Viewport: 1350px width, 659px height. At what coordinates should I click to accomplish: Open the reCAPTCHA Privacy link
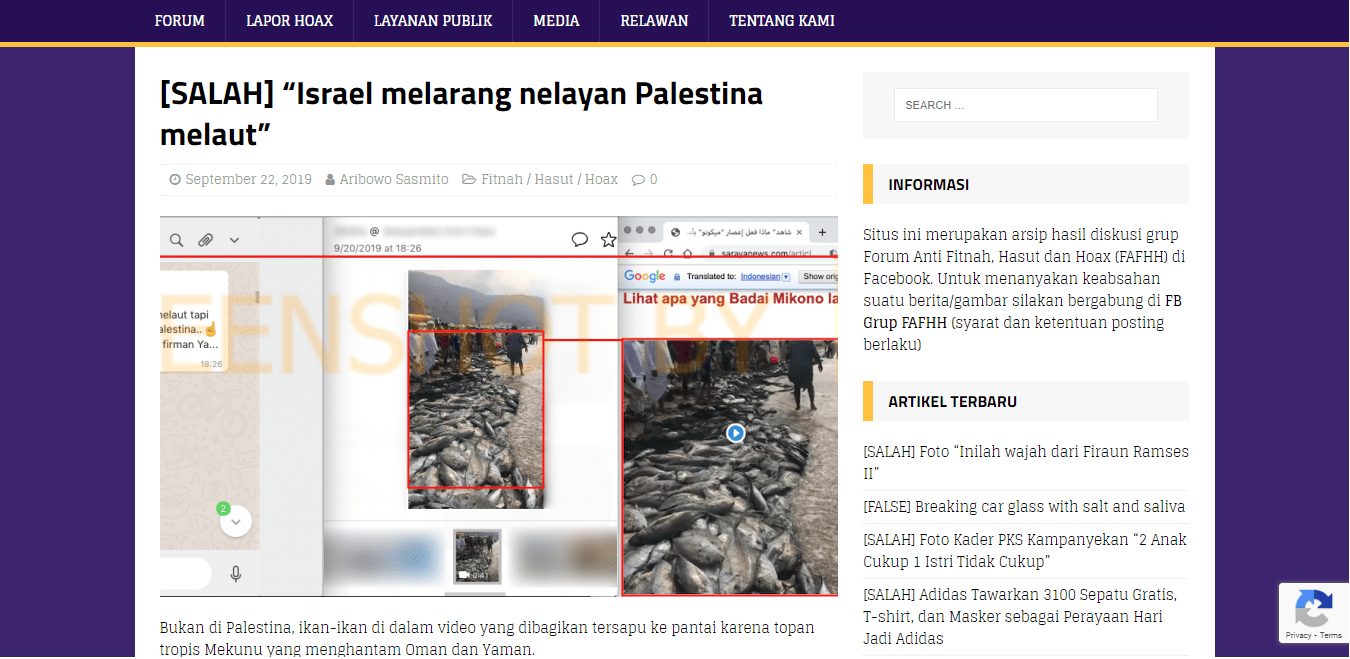point(1298,635)
